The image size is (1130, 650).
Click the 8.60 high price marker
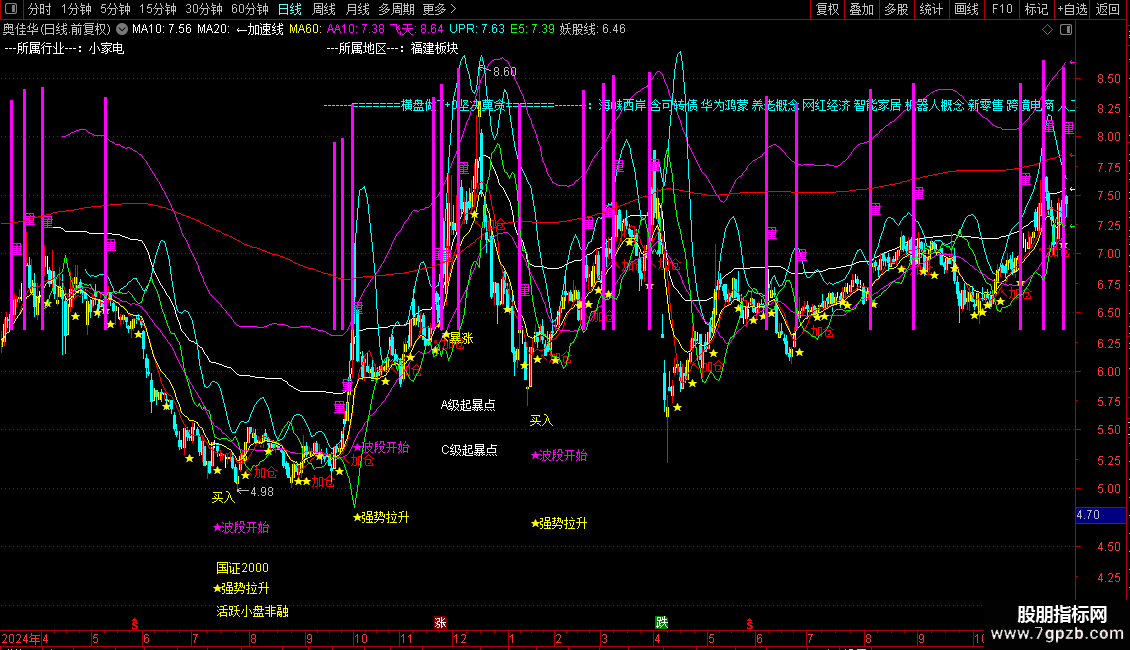(504, 71)
